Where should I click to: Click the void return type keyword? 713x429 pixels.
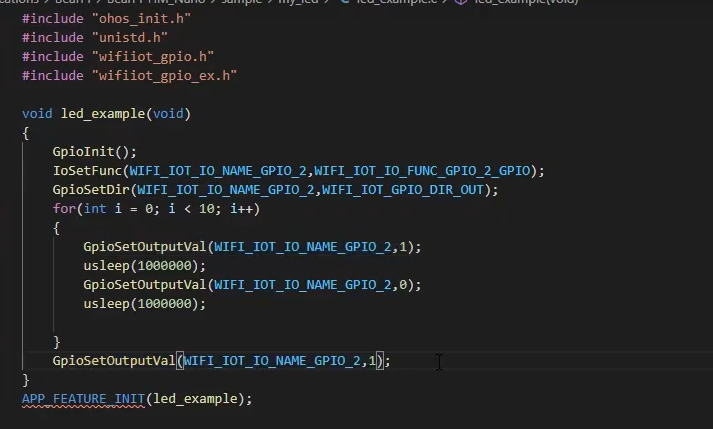(37, 113)
